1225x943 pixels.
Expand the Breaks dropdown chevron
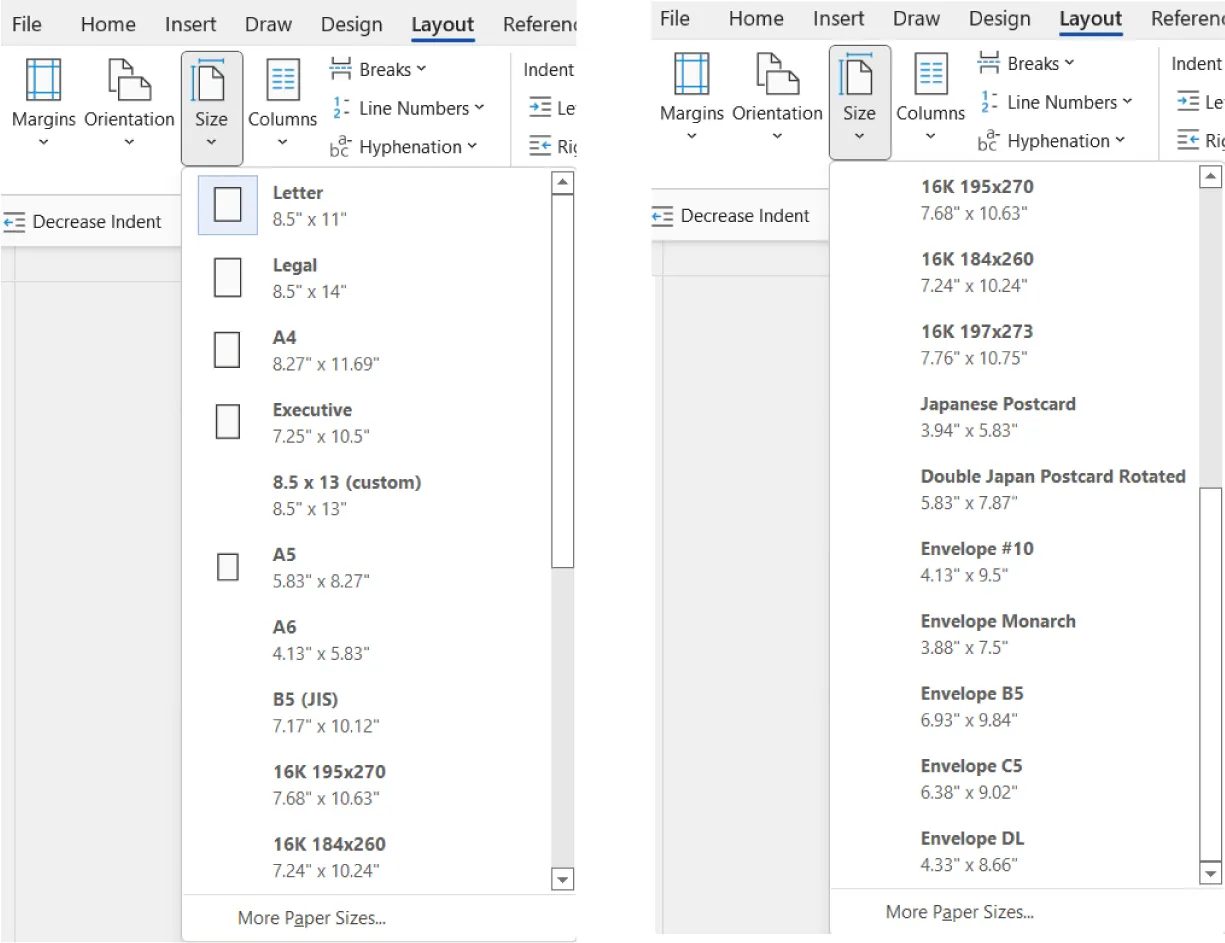click(x=422, y=68)
